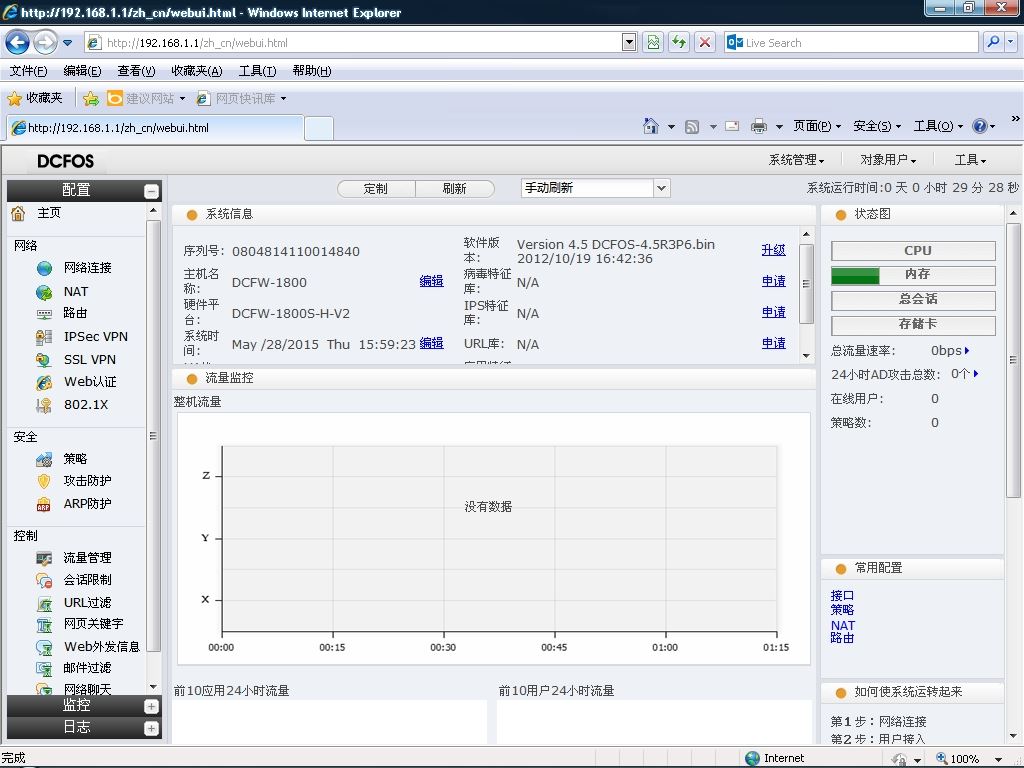Open the SSL VPN icon
Image resolution: width=1024 pixels, height=768 pixels.
point(44,360)
